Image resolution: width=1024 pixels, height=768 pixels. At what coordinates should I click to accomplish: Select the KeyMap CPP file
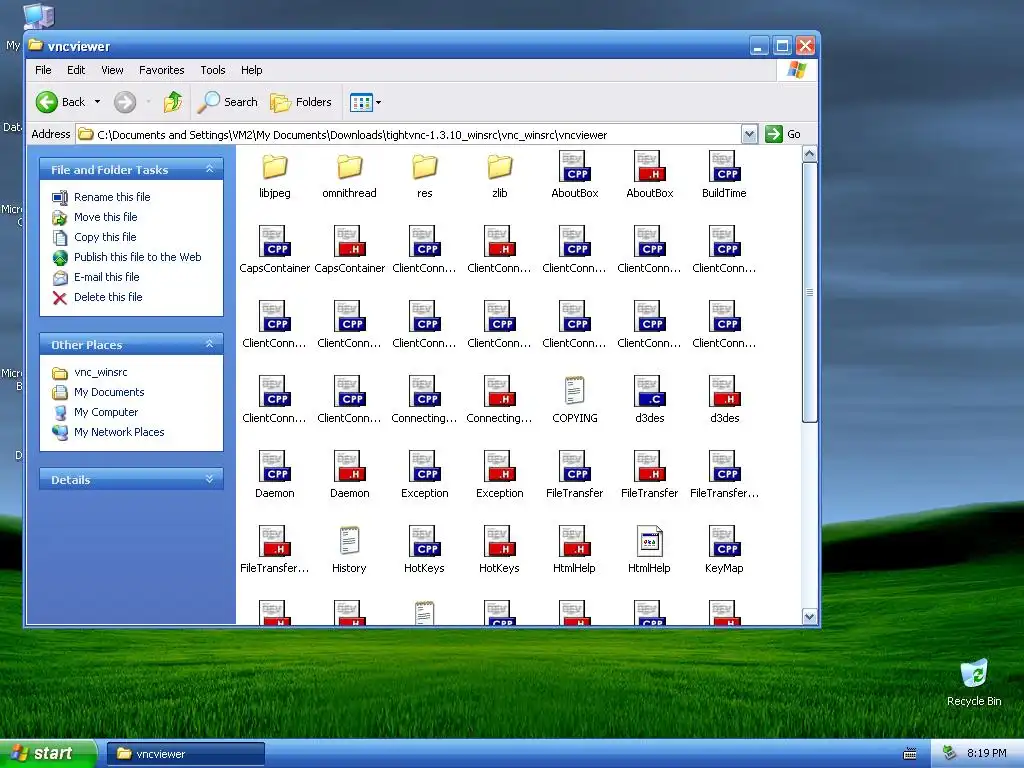click(x=724, y=551)
